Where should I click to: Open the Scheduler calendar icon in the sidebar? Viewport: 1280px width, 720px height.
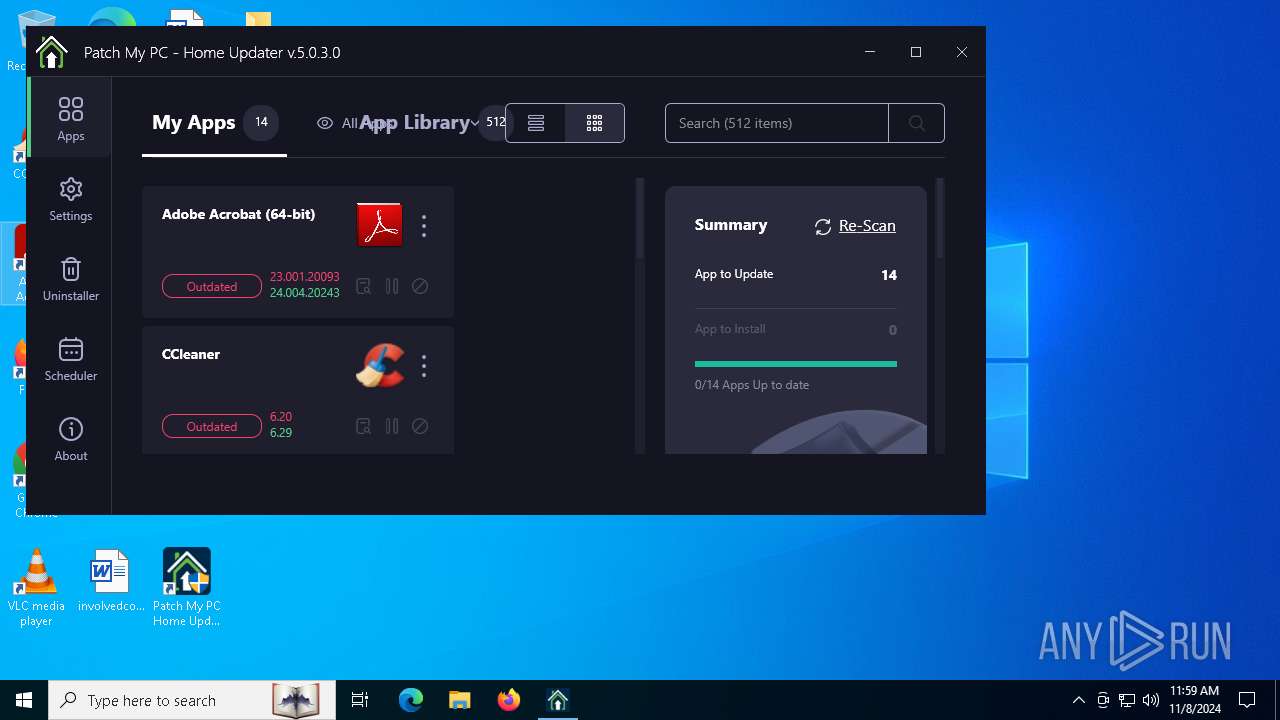tap(70, 359)
